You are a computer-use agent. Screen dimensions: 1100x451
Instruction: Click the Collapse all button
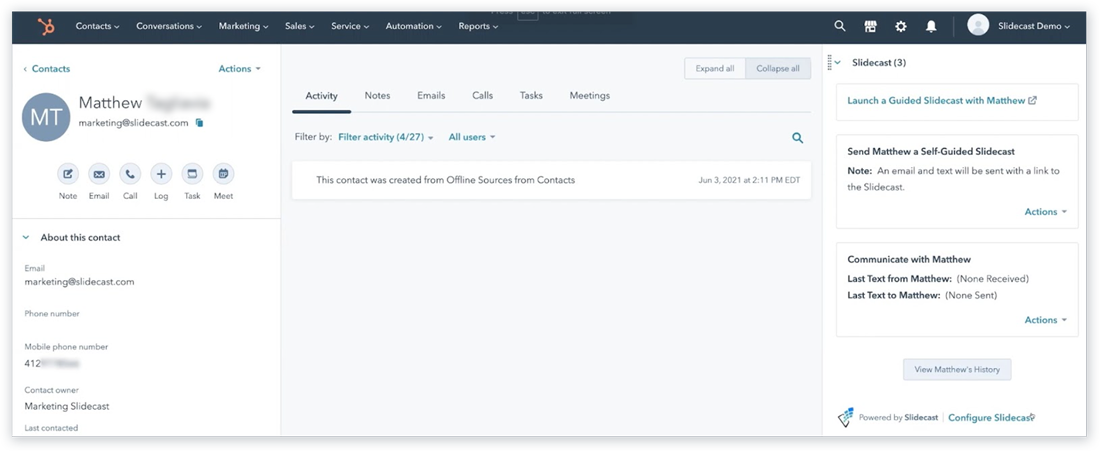click(x=778, y=69)
